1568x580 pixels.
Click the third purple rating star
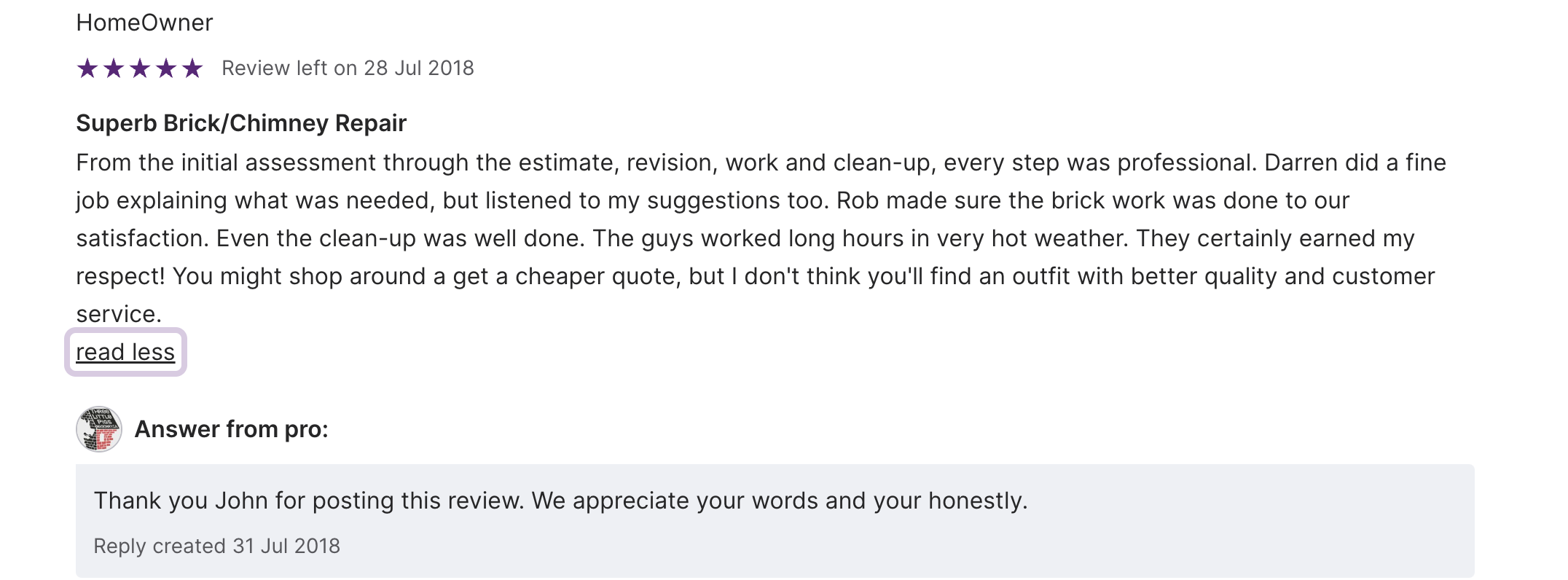click(x=140, y=68)
